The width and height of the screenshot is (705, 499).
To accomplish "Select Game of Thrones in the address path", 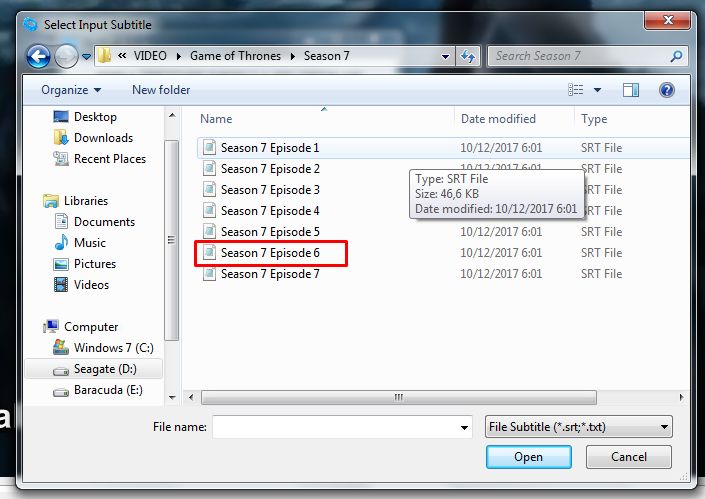I will tap(235, 56).
